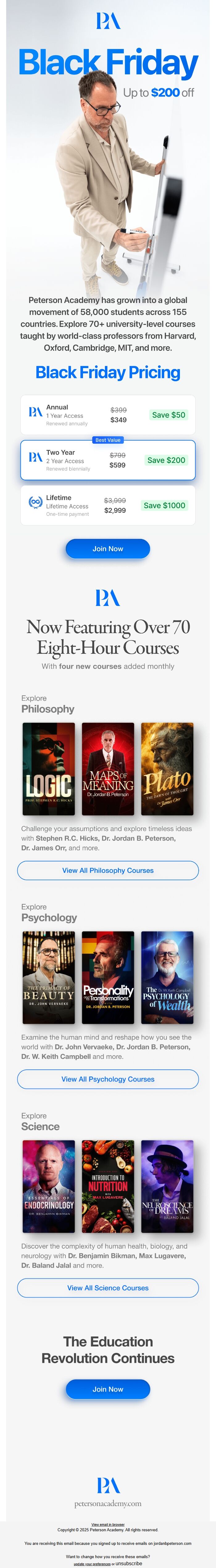This screenshot has height=1568, width=216.
Task: Click the footer PA logo
Action: tap(108, 1485)
